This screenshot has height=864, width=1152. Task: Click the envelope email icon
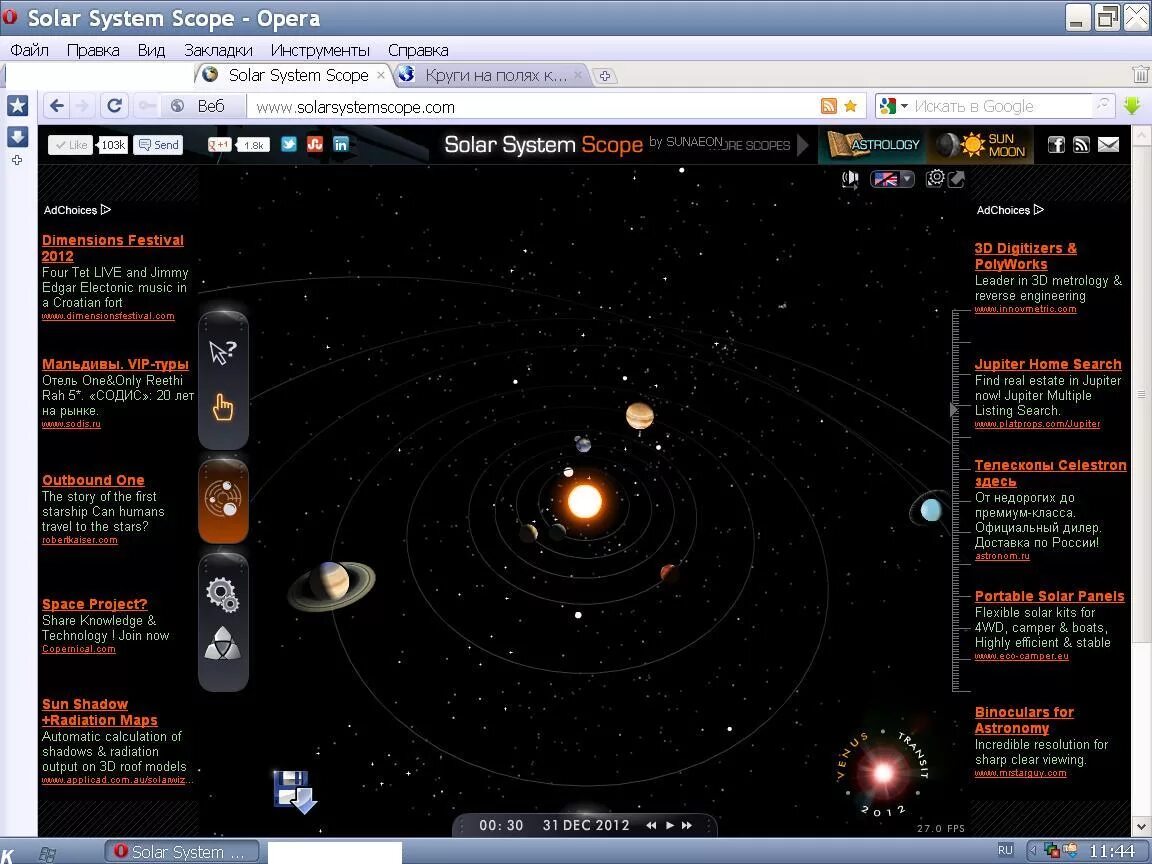click(1108, 145)
